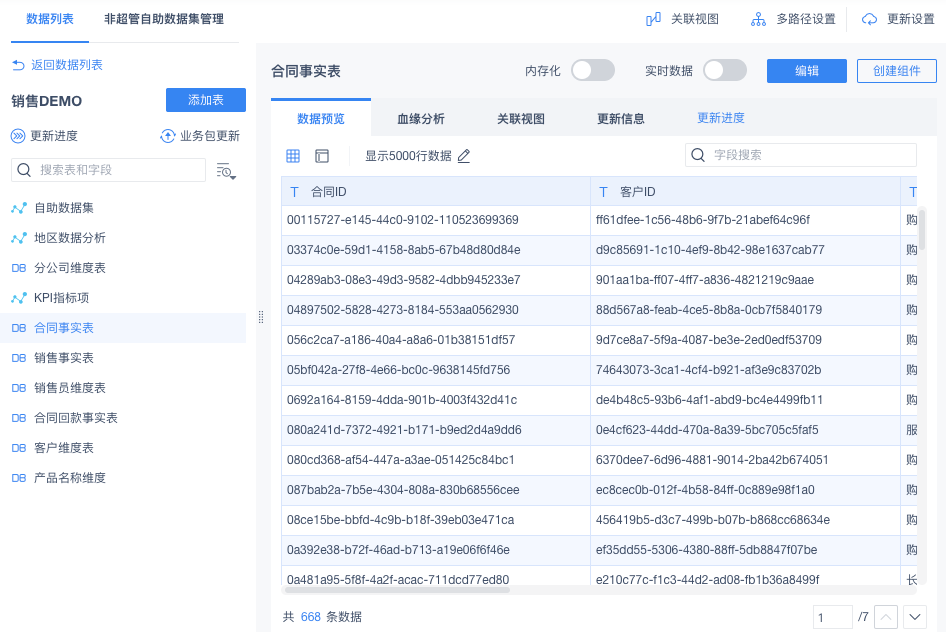Click into 字段搜索 input
The image size is (946, 632).
[801, 155]
